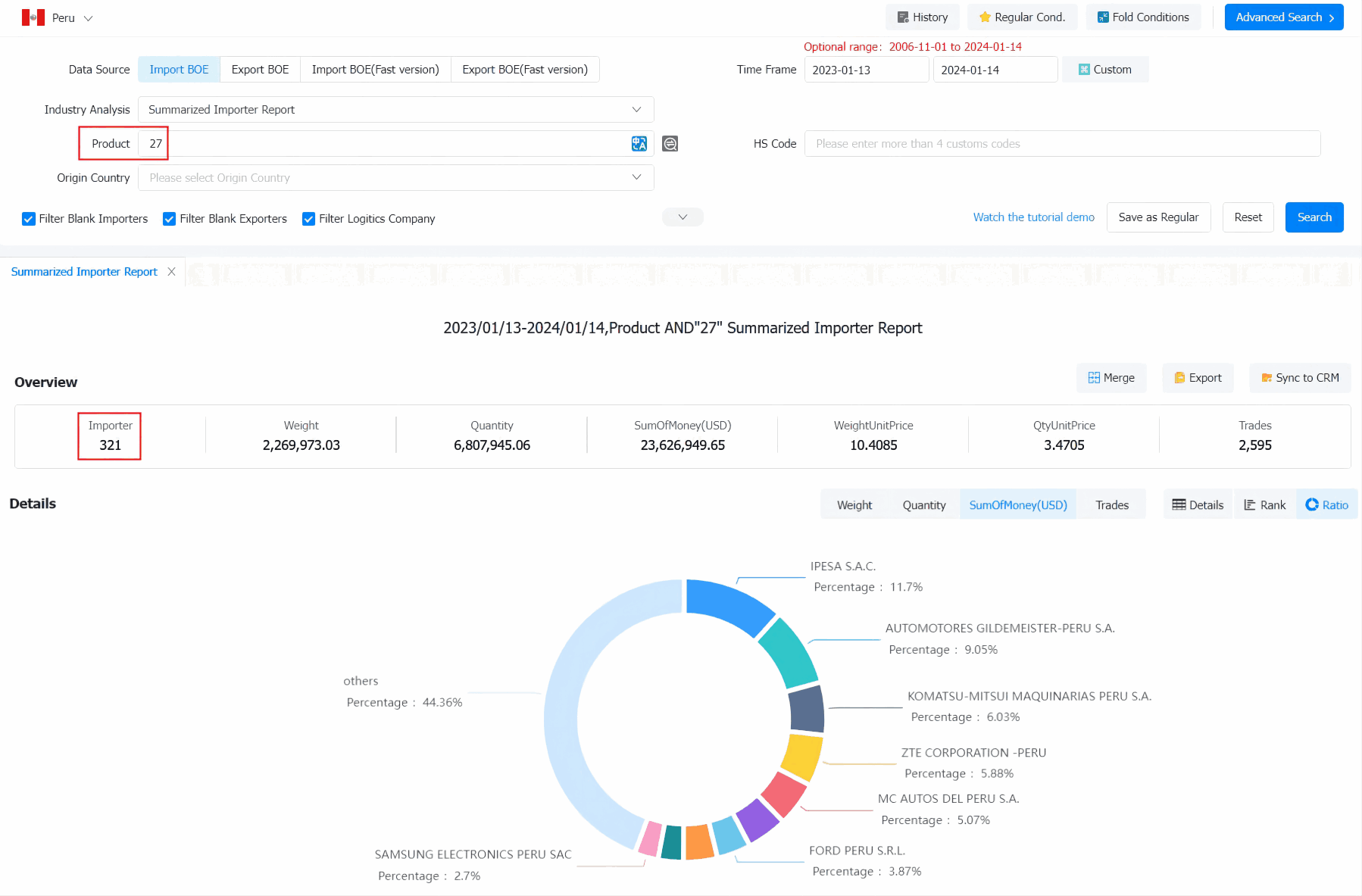This screenshot has height=896, width=1362.
Task: Toggle Filter Logitics Company checkbox
Action: [x=308, y=219]
